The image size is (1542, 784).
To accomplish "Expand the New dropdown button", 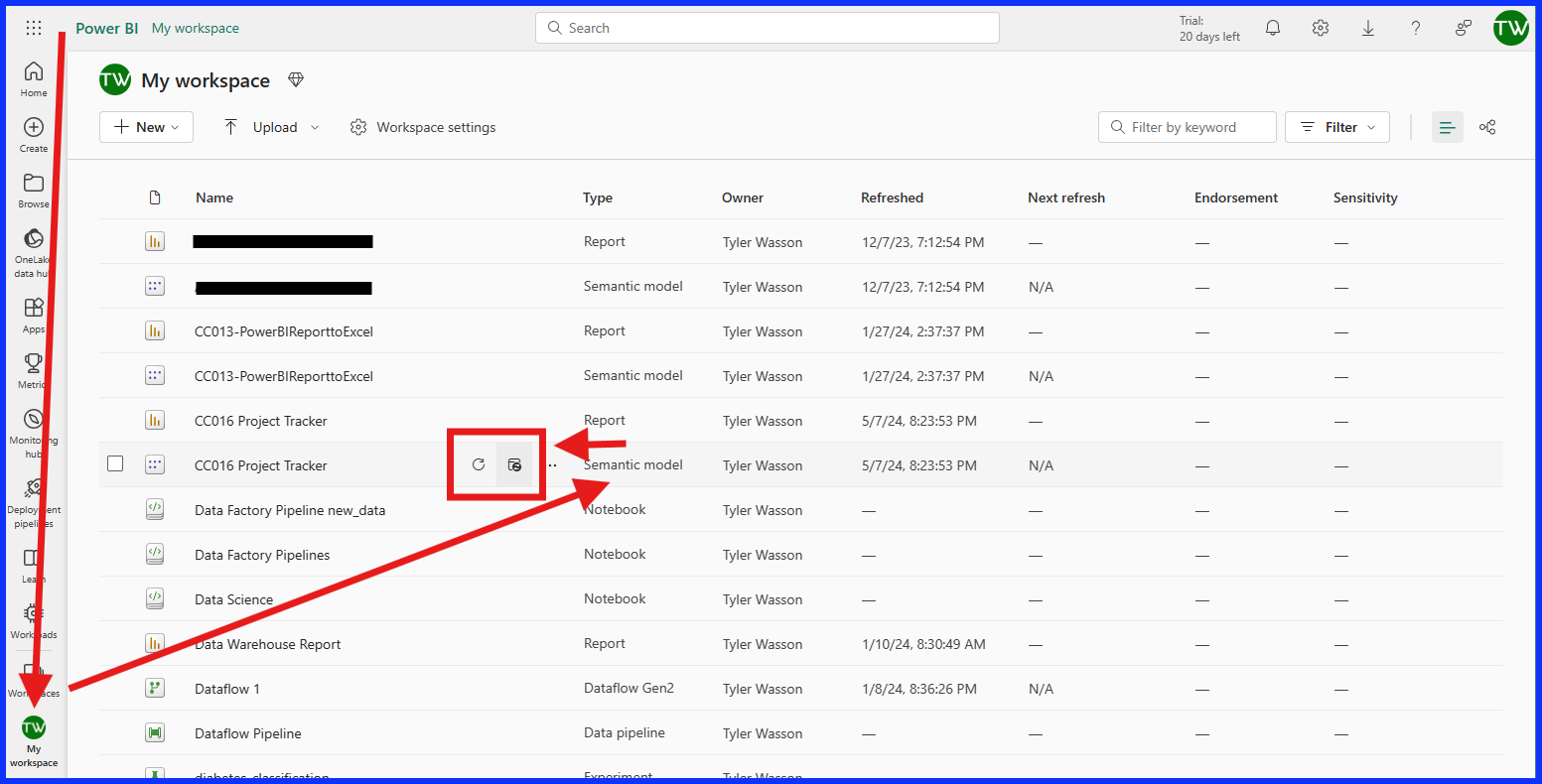I will point(146,127).
